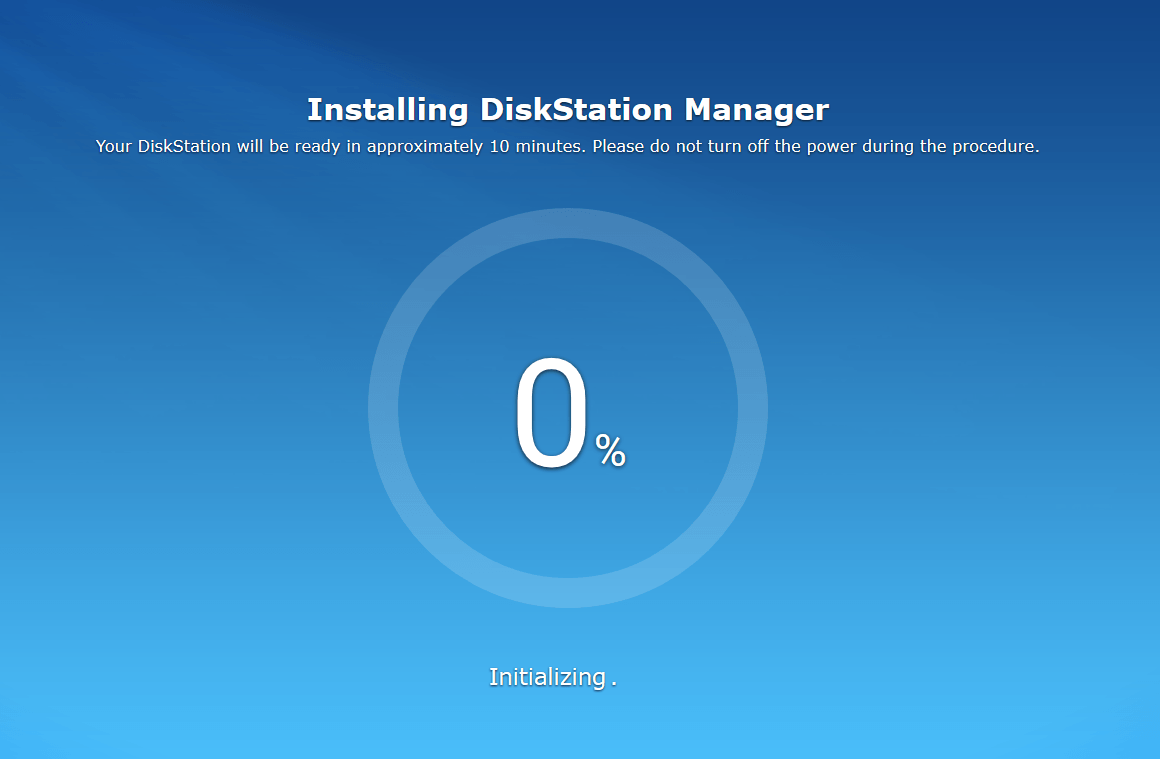Click the left side of the progress ring

point(383,408)
